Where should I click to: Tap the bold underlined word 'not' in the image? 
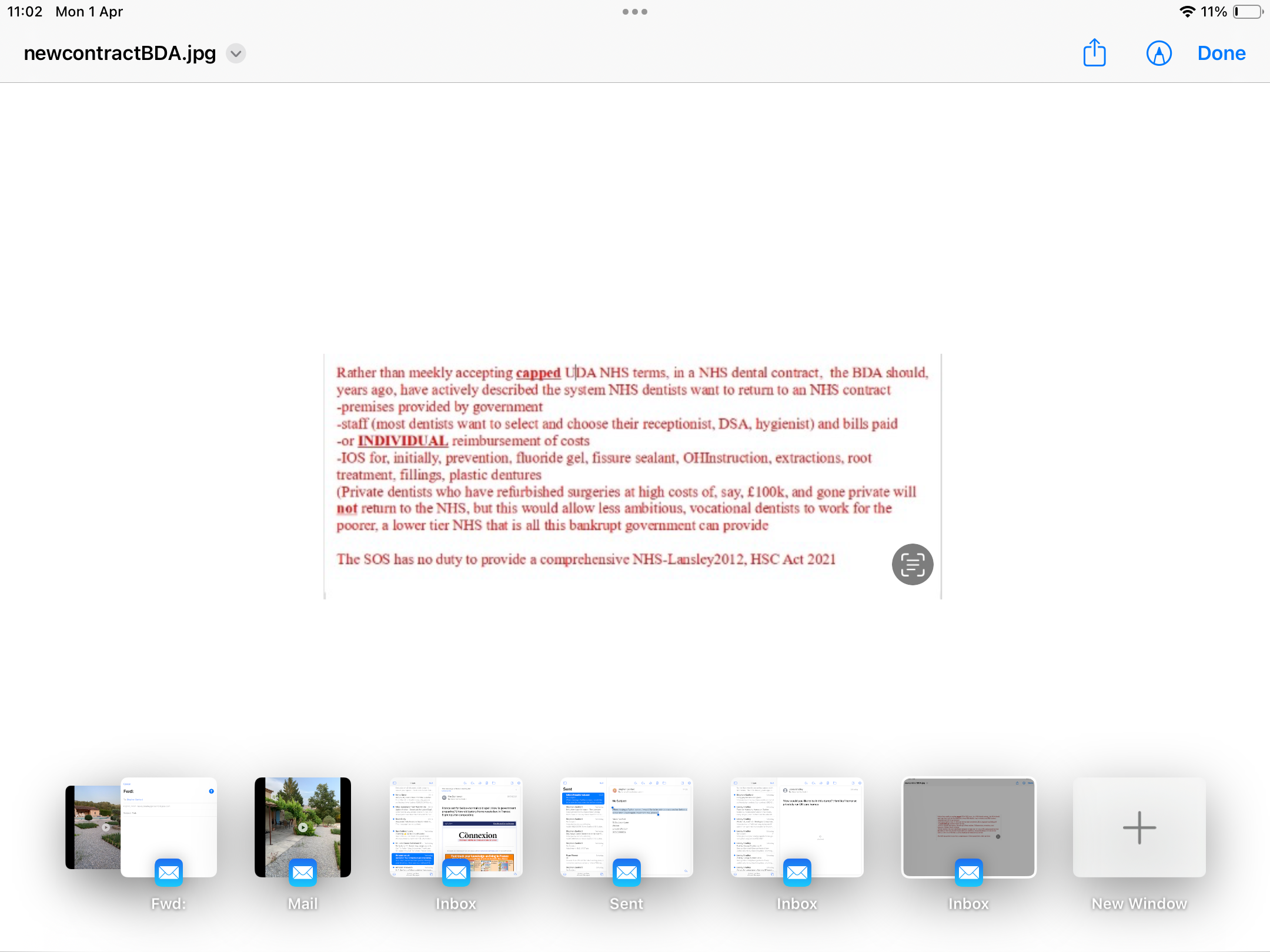coord(347,508)
